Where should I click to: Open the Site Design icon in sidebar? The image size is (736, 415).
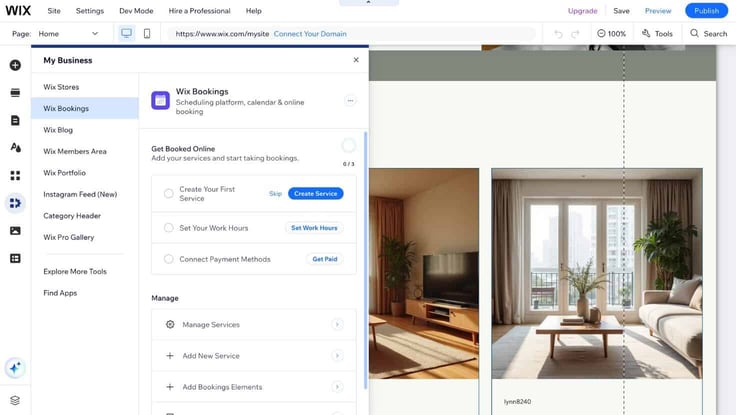(15, 147)
